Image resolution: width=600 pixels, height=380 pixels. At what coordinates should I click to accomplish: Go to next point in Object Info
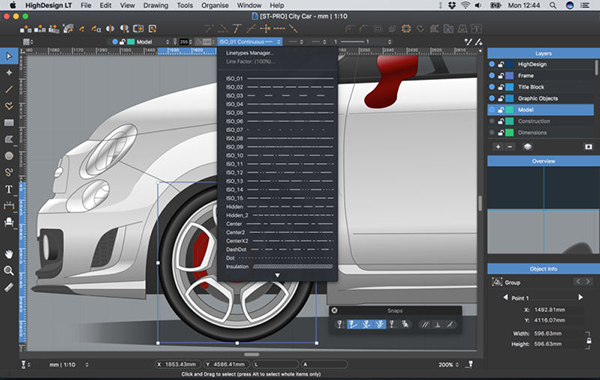point(580,297)
